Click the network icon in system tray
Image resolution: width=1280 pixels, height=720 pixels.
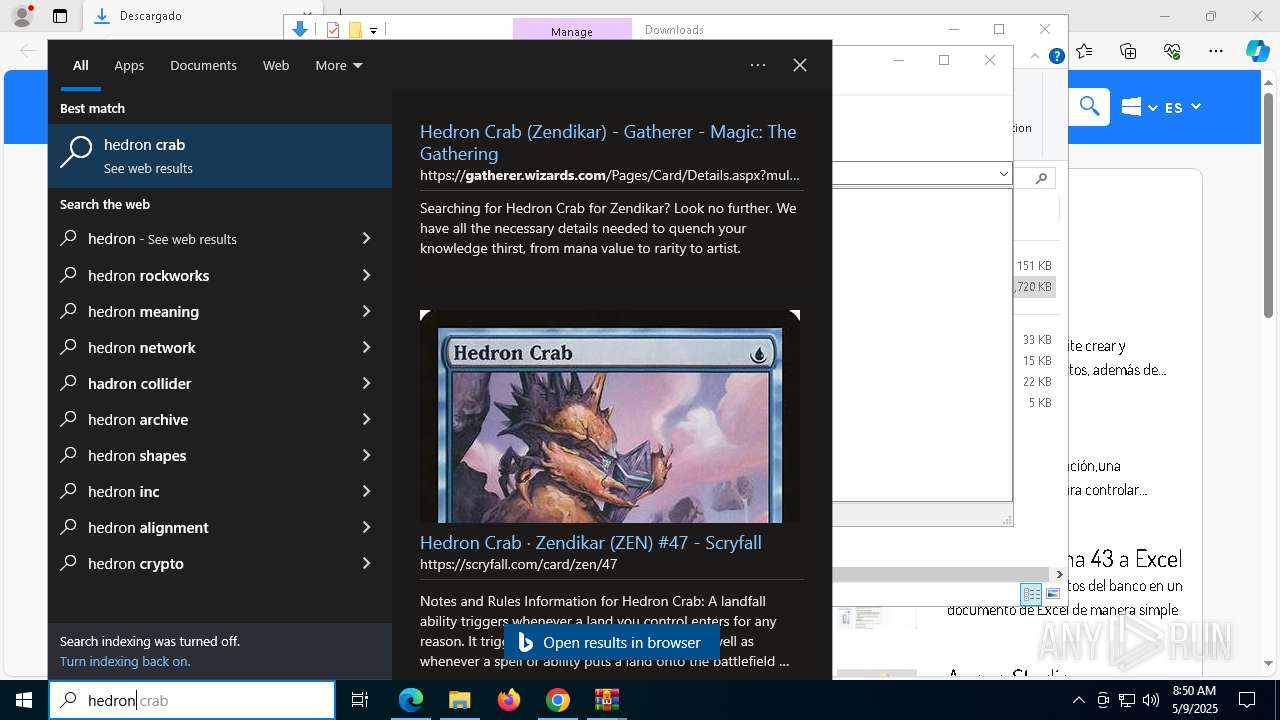coord(1127,700)
